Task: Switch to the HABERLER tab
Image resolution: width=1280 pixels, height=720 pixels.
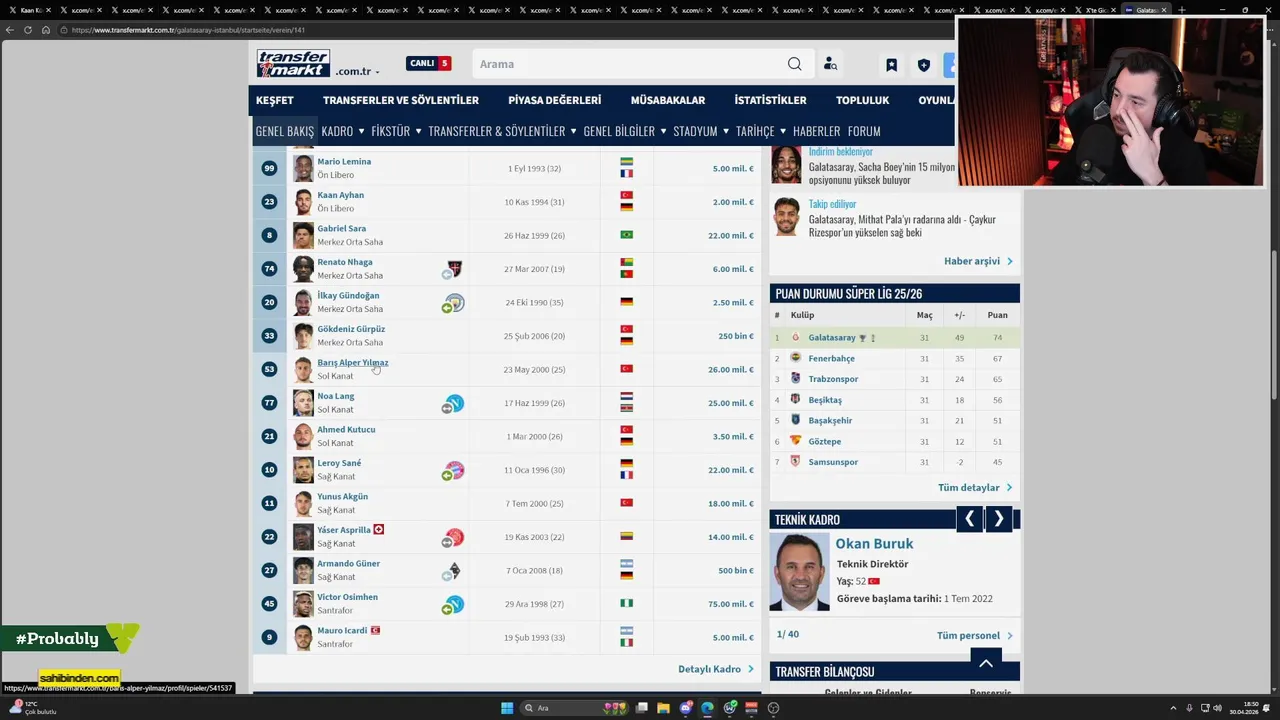Action: 816,131
